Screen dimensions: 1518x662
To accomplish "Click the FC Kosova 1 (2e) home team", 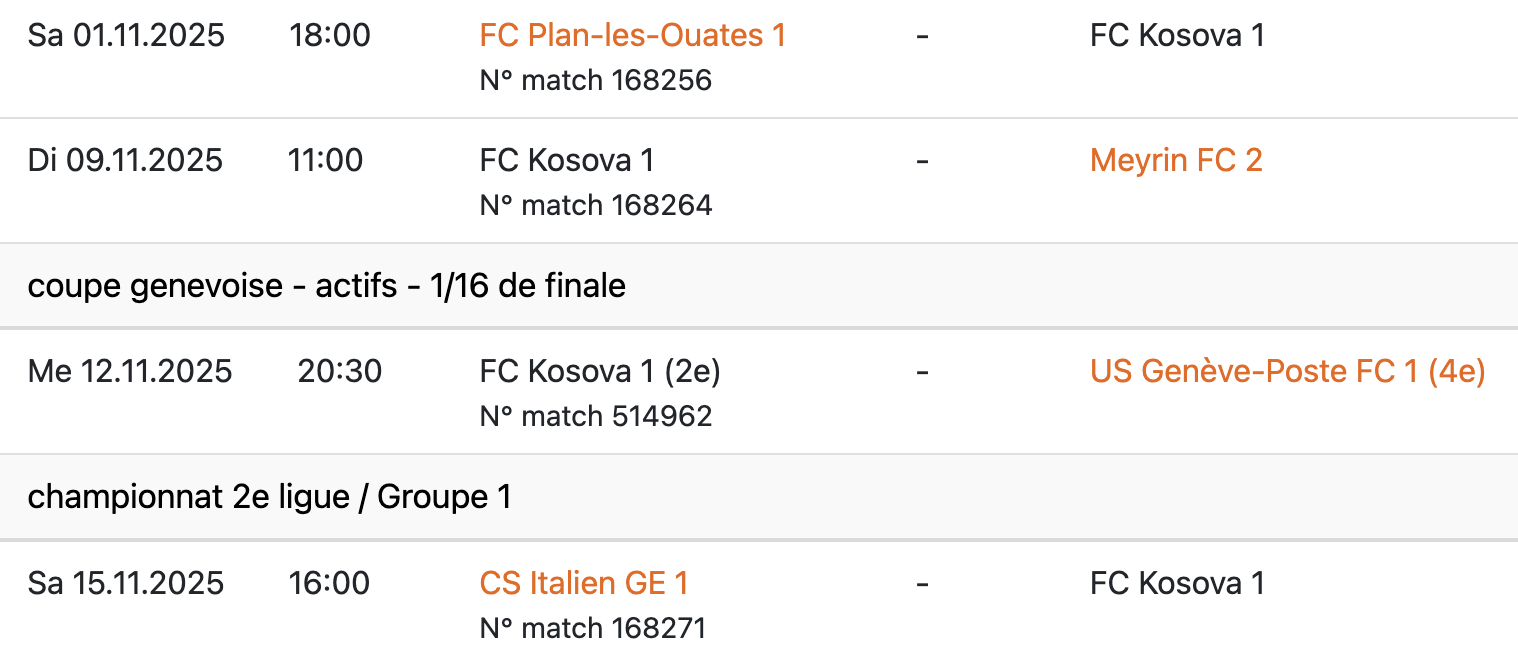I will (600, 372).
